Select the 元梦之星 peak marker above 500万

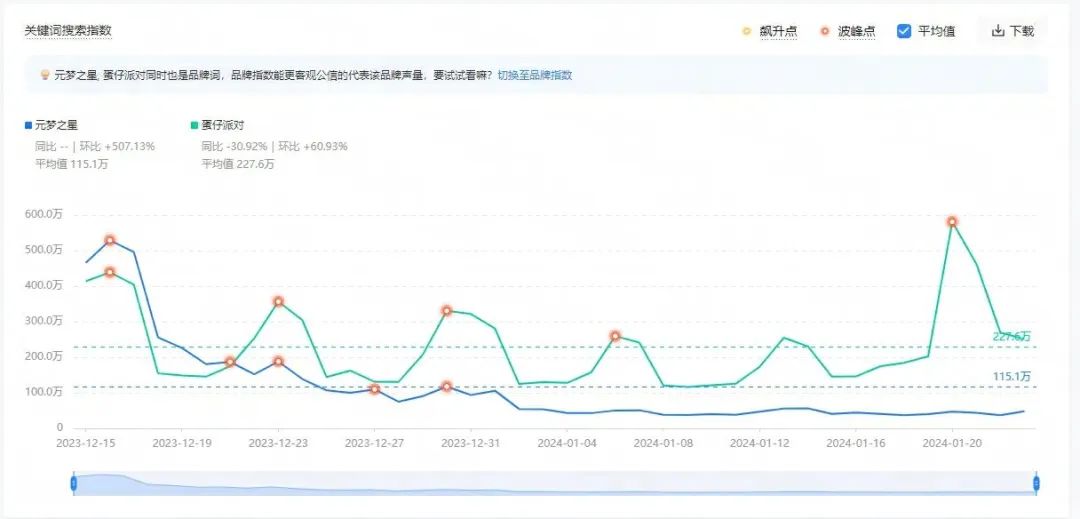tap(110, 240)
